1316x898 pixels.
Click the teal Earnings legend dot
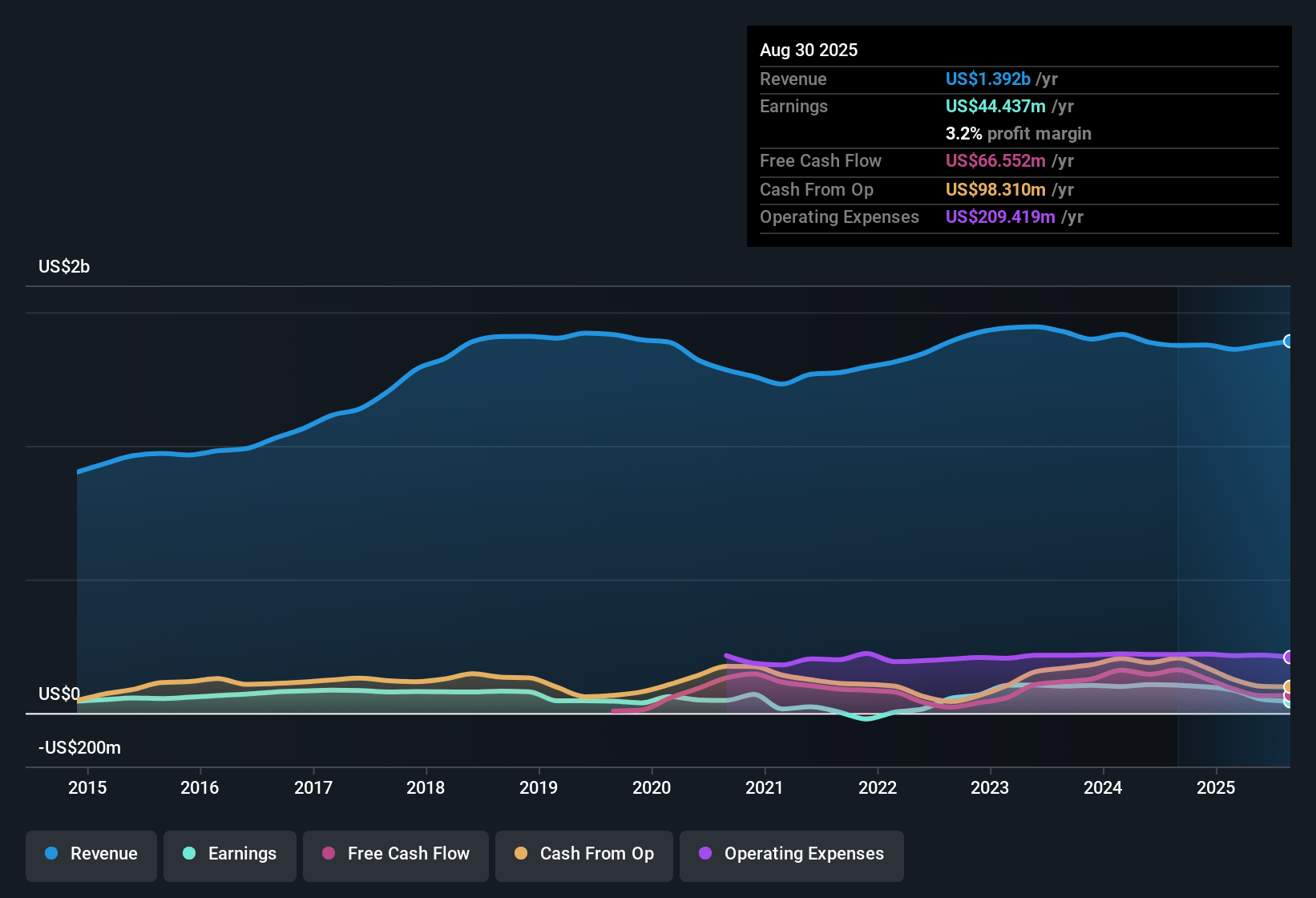point(189,854)
